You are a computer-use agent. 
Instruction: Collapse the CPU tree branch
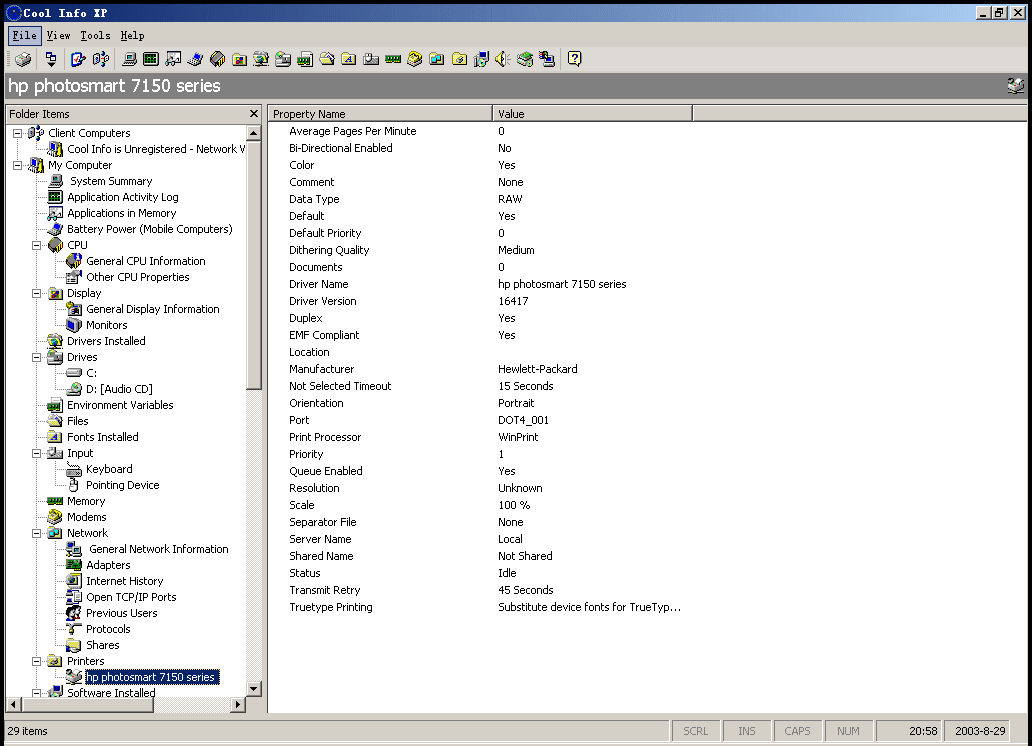pyautogui.click(x=37, y=245)
